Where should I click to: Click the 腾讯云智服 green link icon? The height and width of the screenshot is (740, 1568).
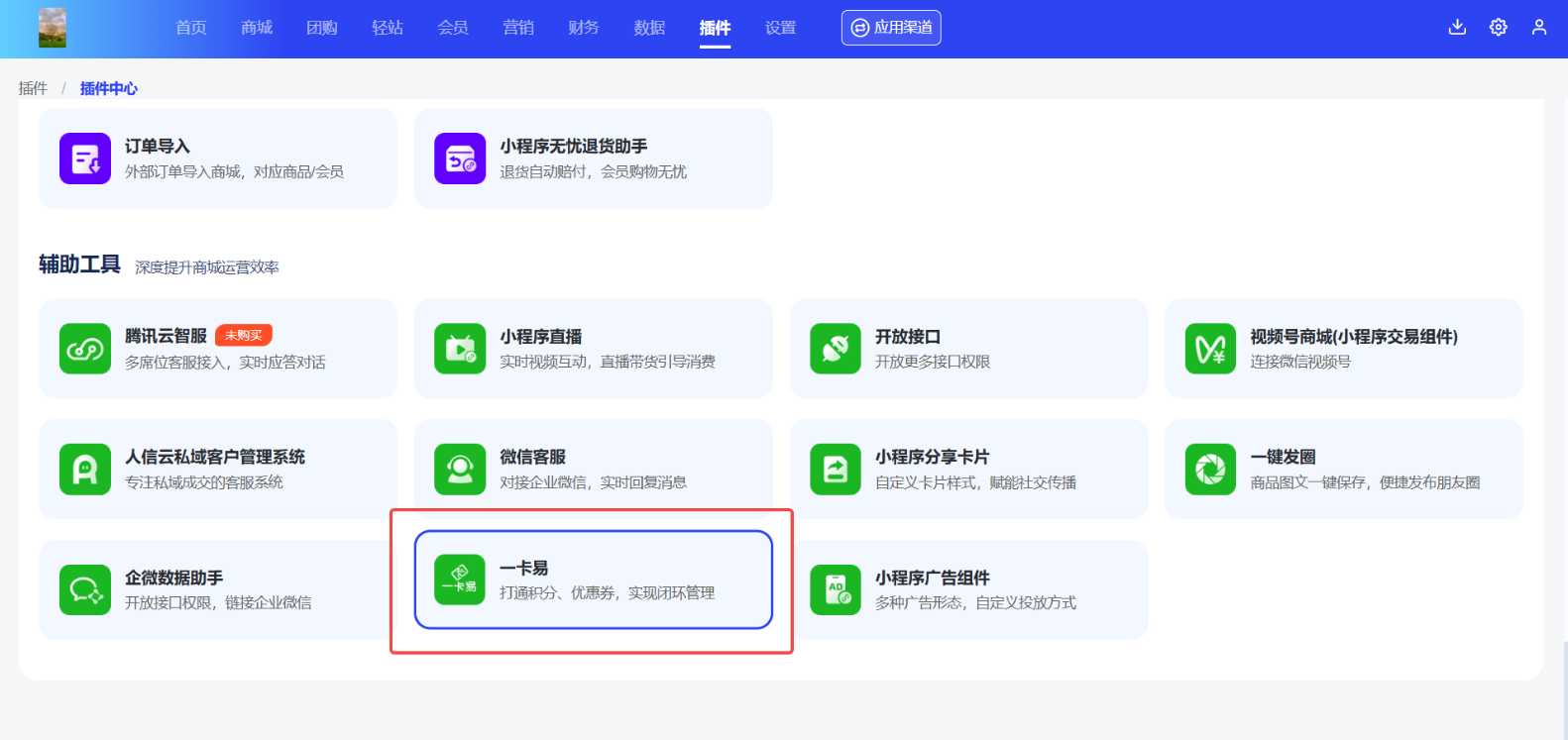tap(85, 349)
